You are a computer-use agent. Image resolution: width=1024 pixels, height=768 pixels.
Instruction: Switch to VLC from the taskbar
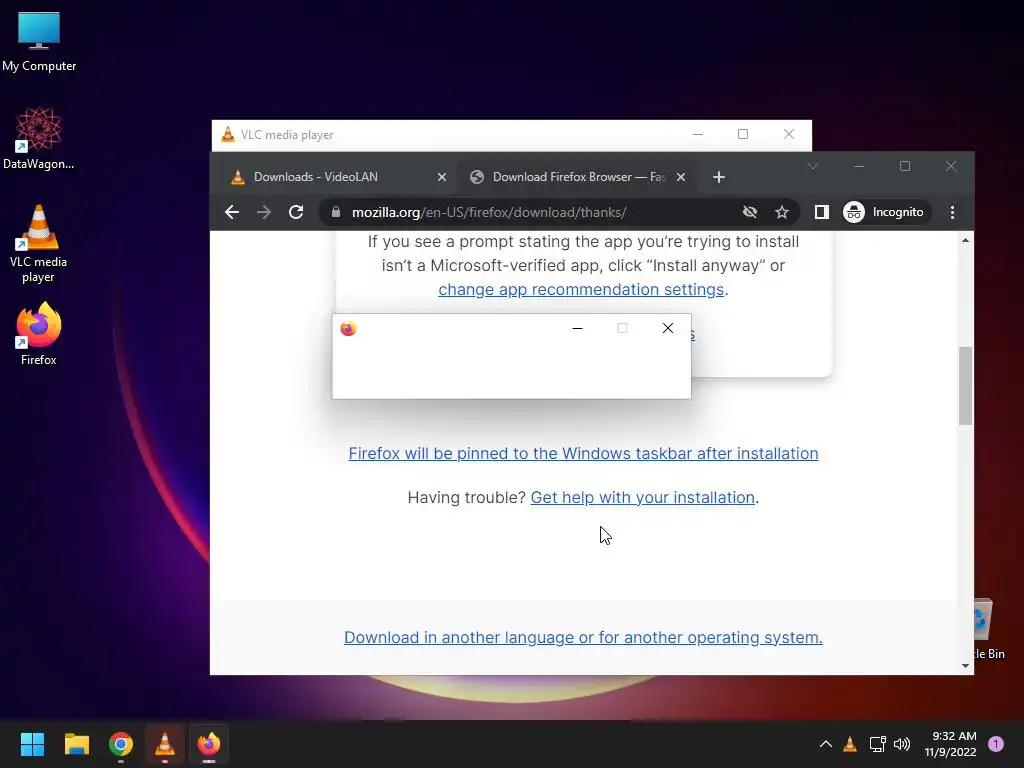point(165,744)
